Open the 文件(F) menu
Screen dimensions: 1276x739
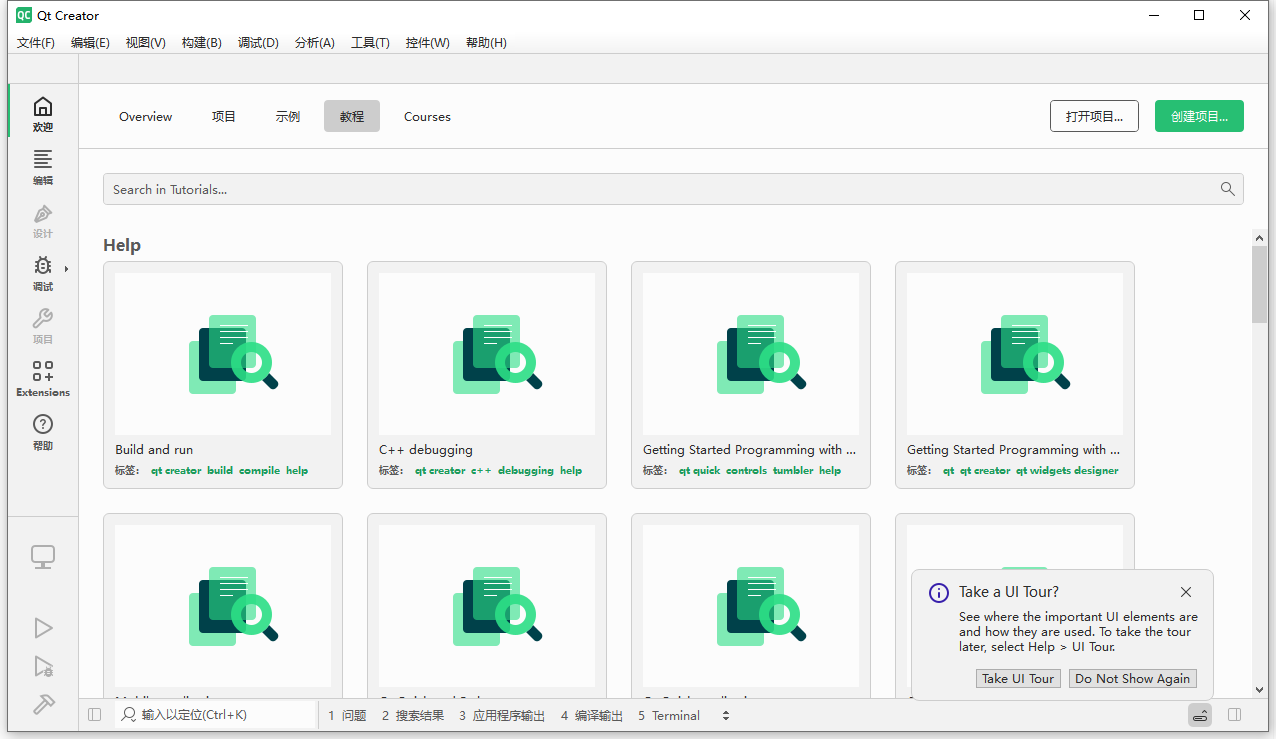(36, 43)
